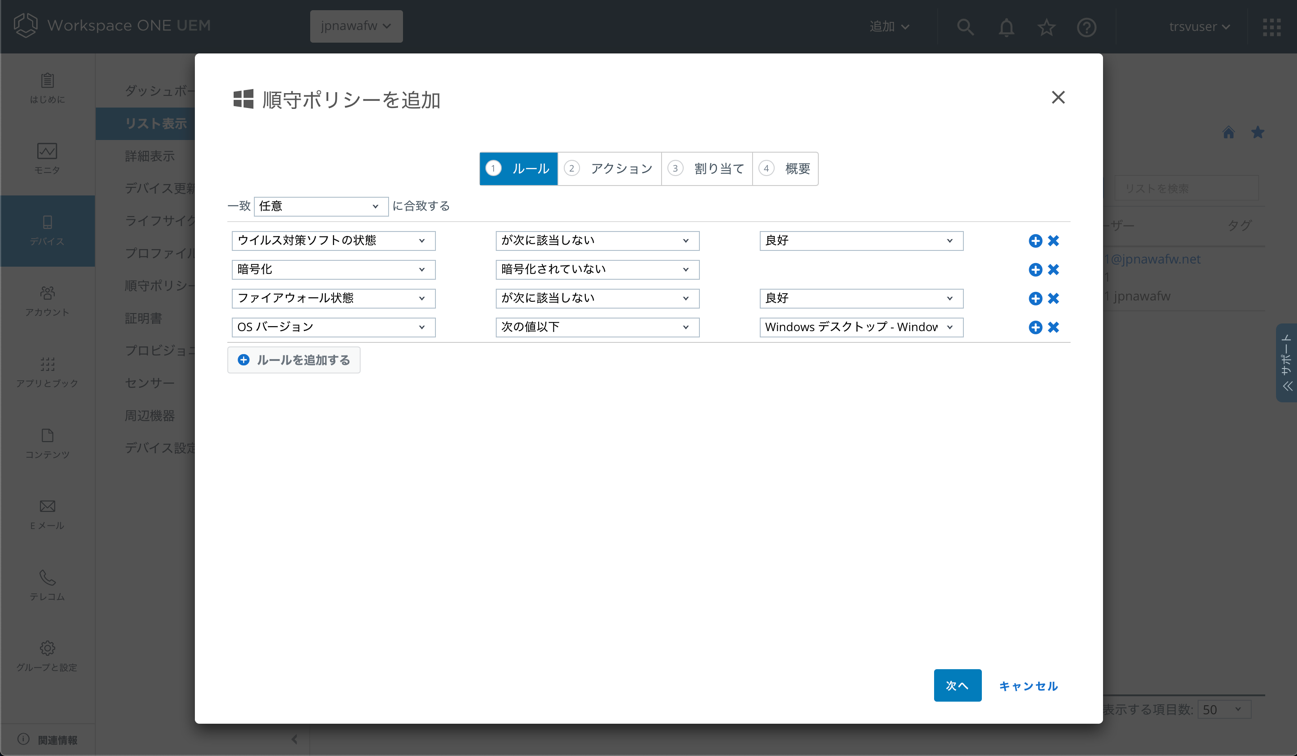Open 詳細表示 in the submenu
The width and height of the screenshot is (1297, 756).
150,156
